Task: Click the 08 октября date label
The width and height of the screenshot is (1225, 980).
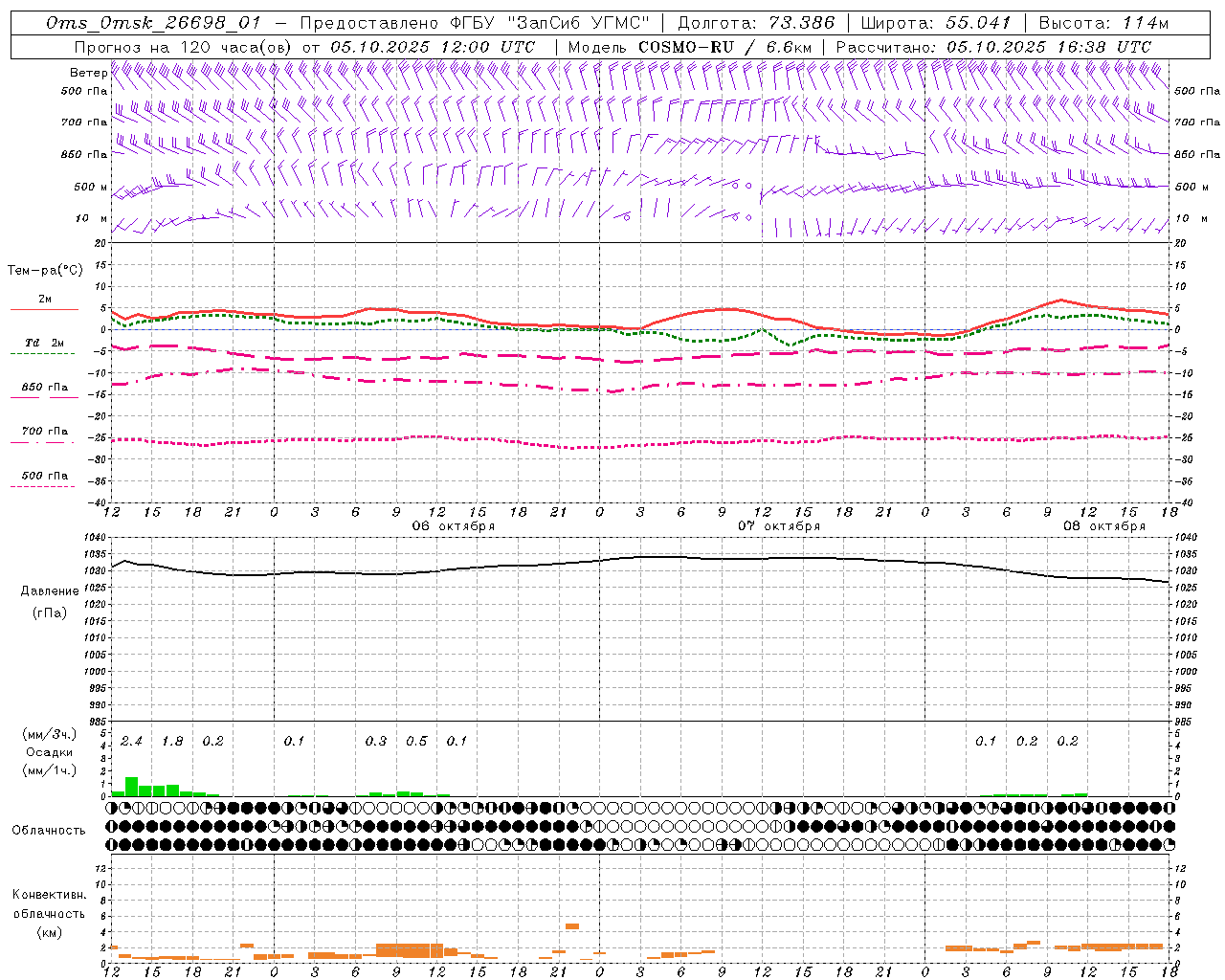Action: (1104, 526)
